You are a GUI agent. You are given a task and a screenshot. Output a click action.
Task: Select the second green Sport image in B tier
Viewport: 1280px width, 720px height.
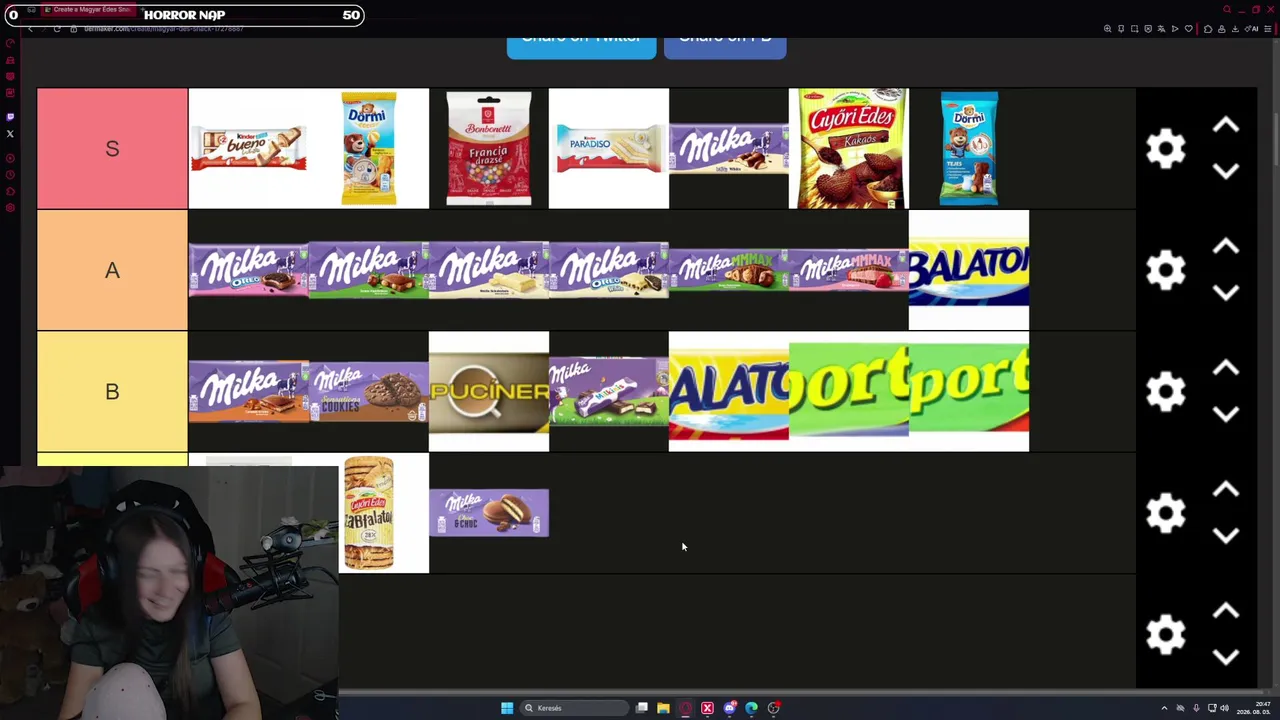969,391
